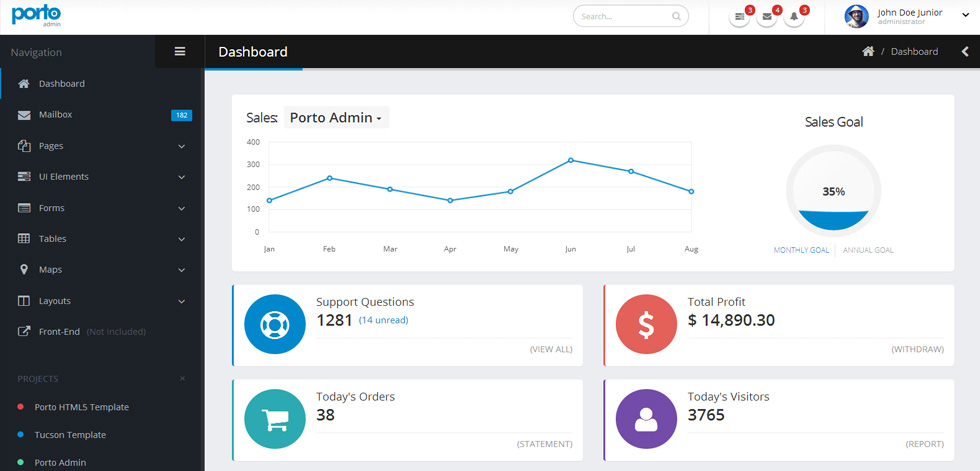980x471 pixels.
Task: Click the (REPORT) link
Action: pos(925,444)
